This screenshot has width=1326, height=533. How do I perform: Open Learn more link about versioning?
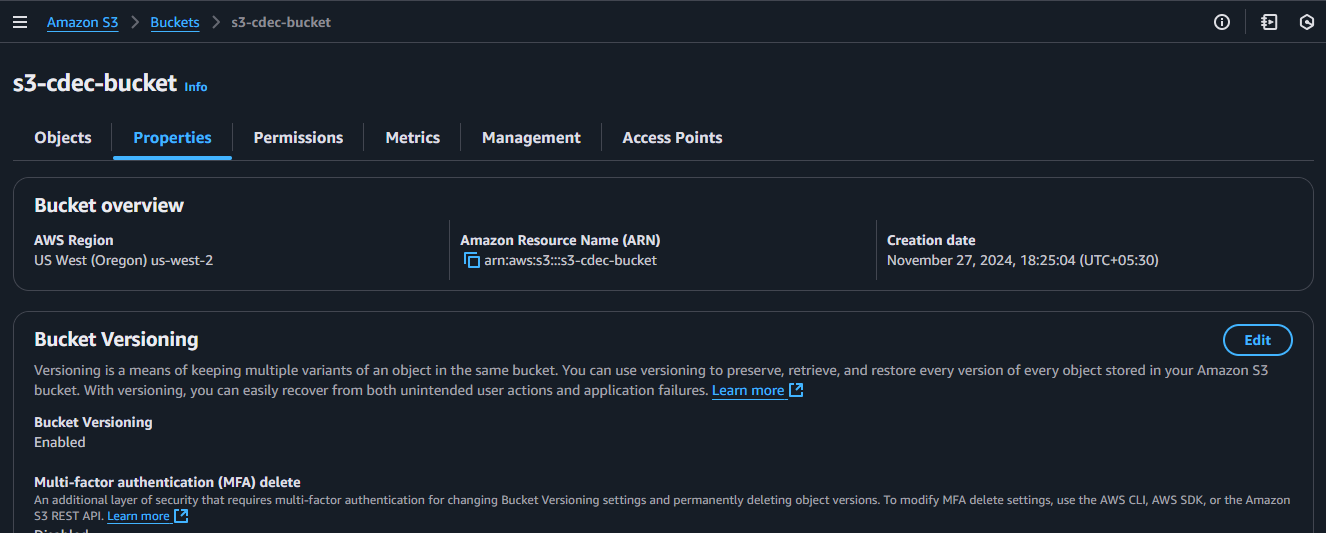747,391
